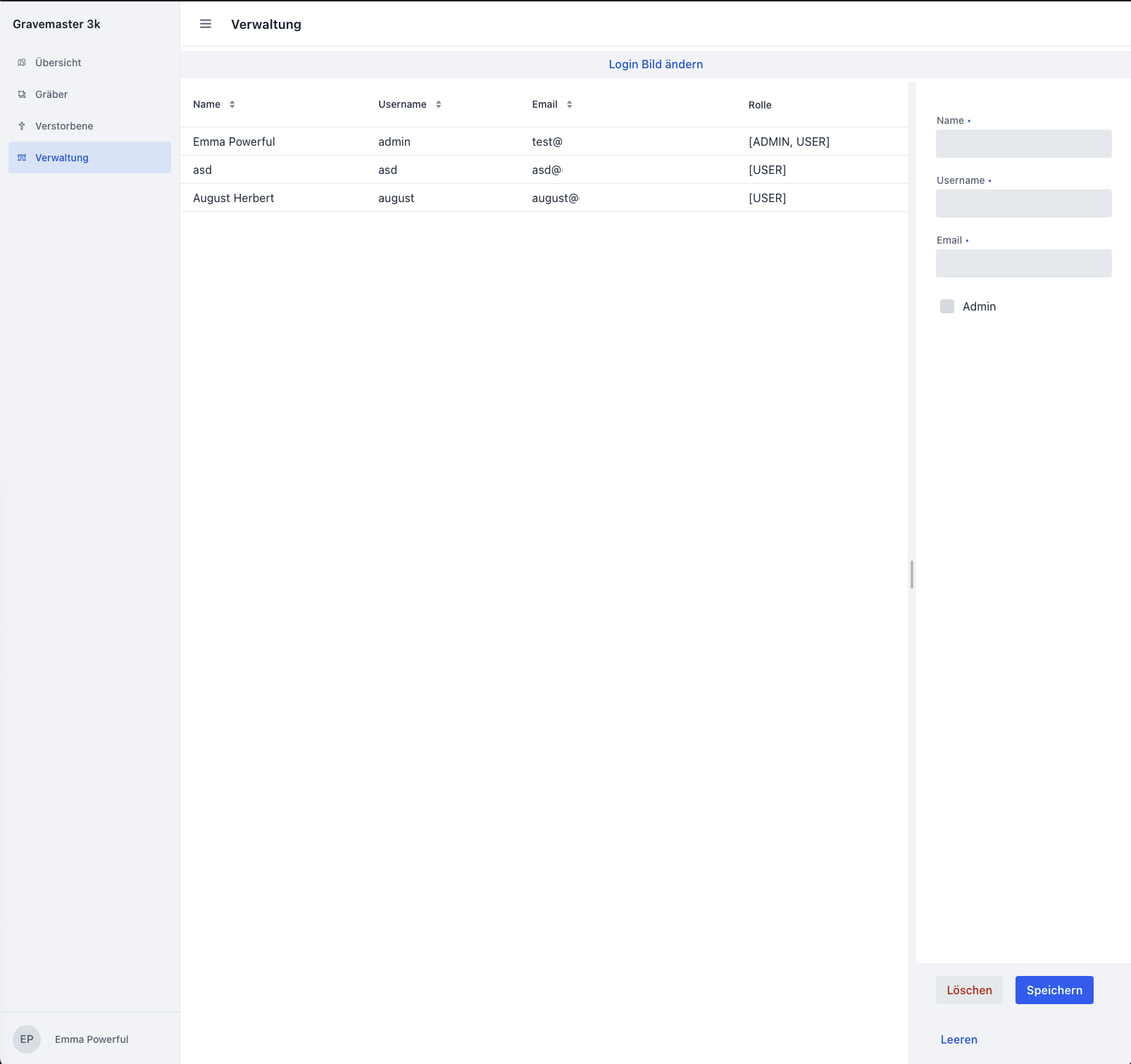This screenshot has width=1131, height=1064.
Task: Open the Gräber page
Action: tap(89, 94)
